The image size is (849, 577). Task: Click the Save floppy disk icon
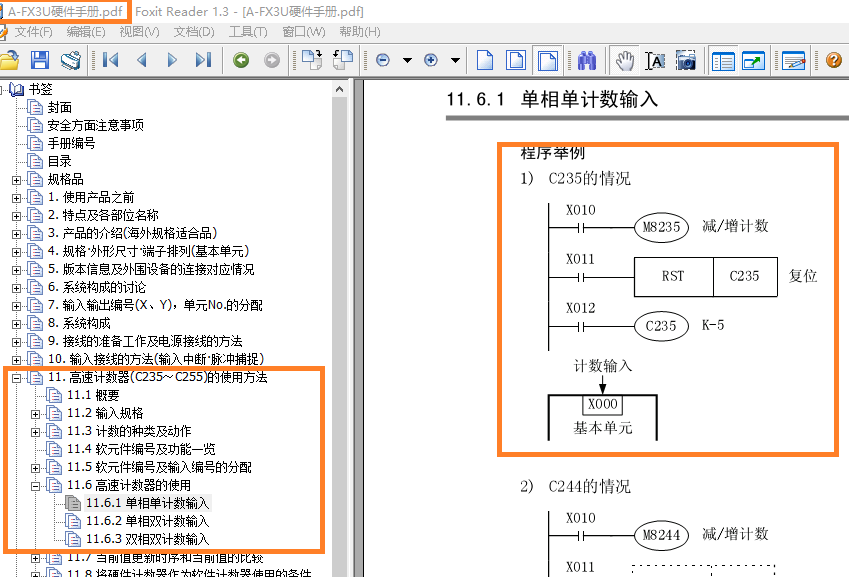point(40,60)
